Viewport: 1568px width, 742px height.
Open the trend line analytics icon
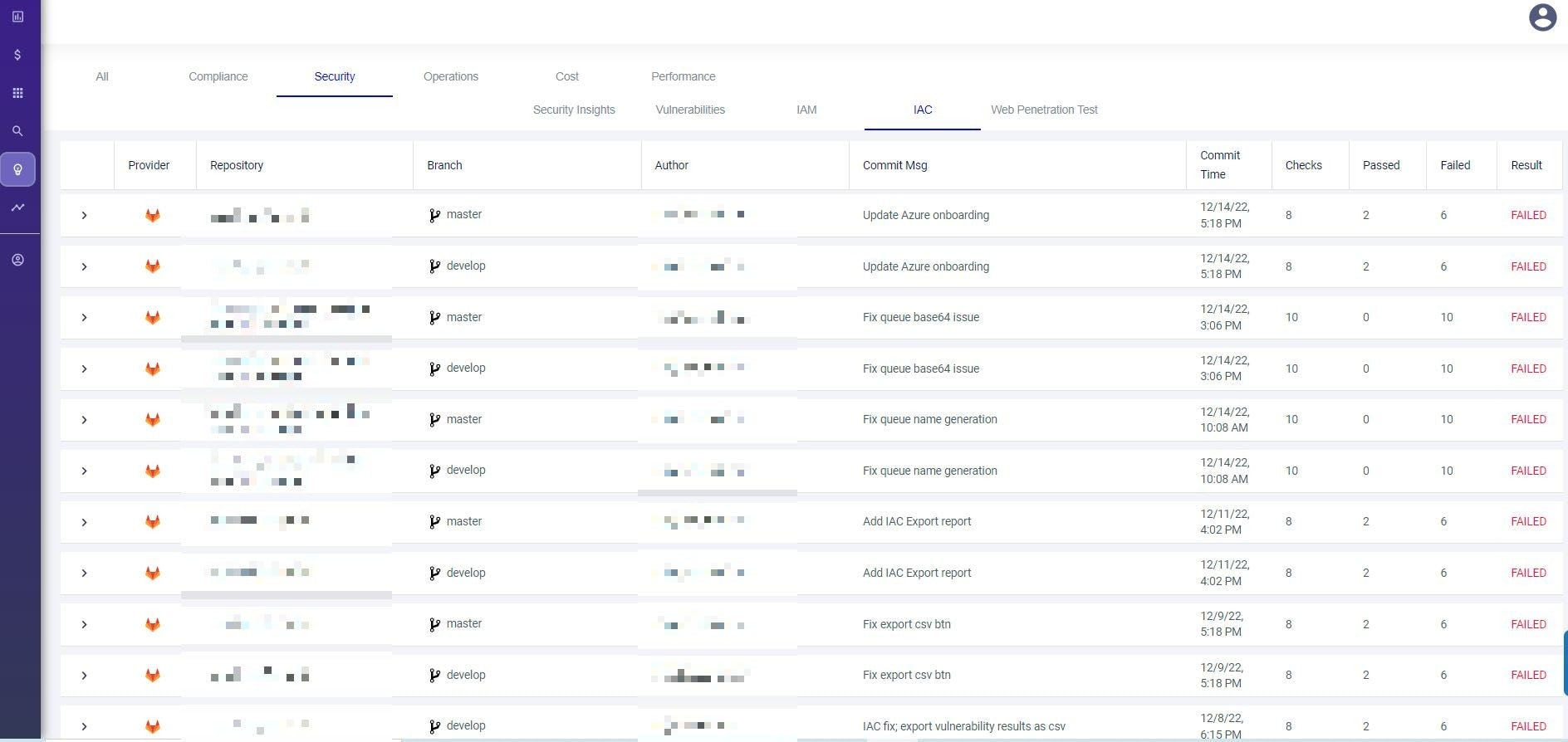pos(17,207)
